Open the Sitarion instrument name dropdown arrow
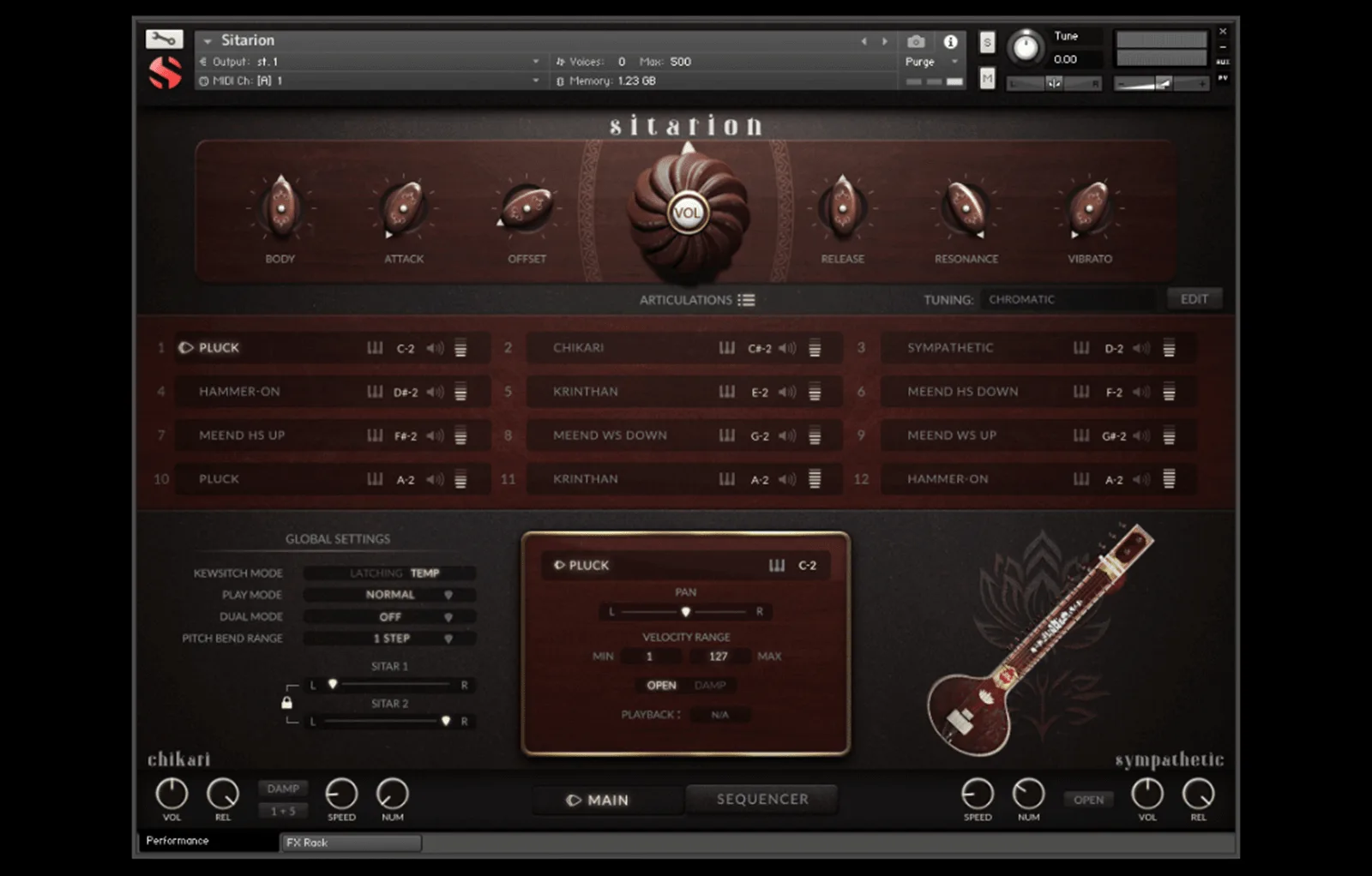 pos(208,40)
